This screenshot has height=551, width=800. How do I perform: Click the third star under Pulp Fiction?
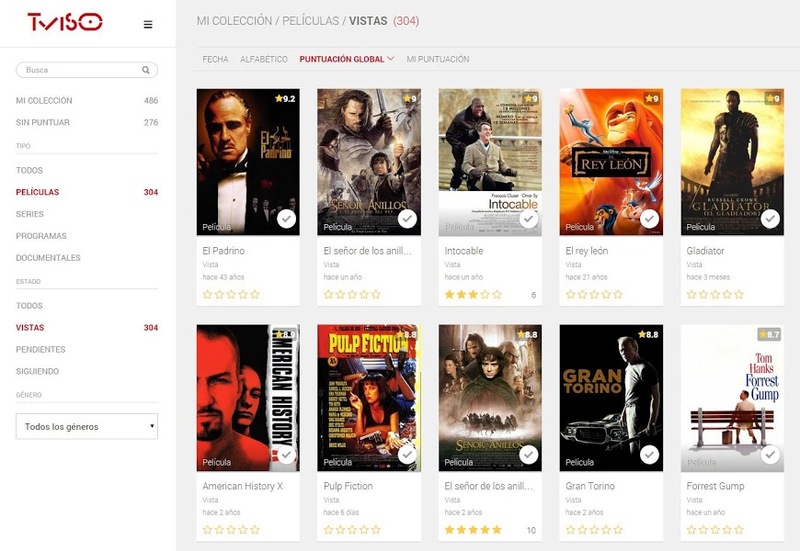352,530
